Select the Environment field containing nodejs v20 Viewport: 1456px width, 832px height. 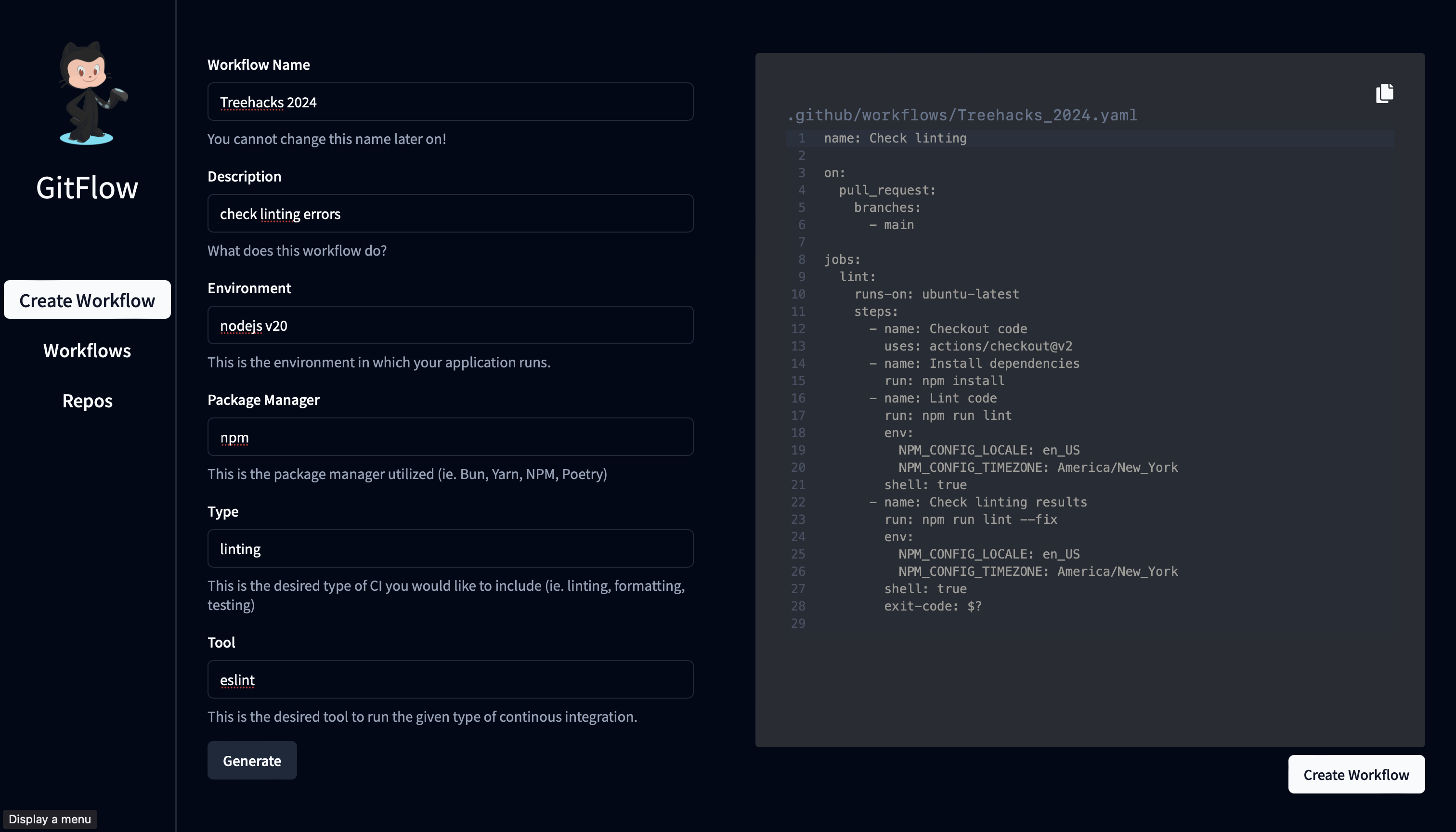[x=450, y=325]
